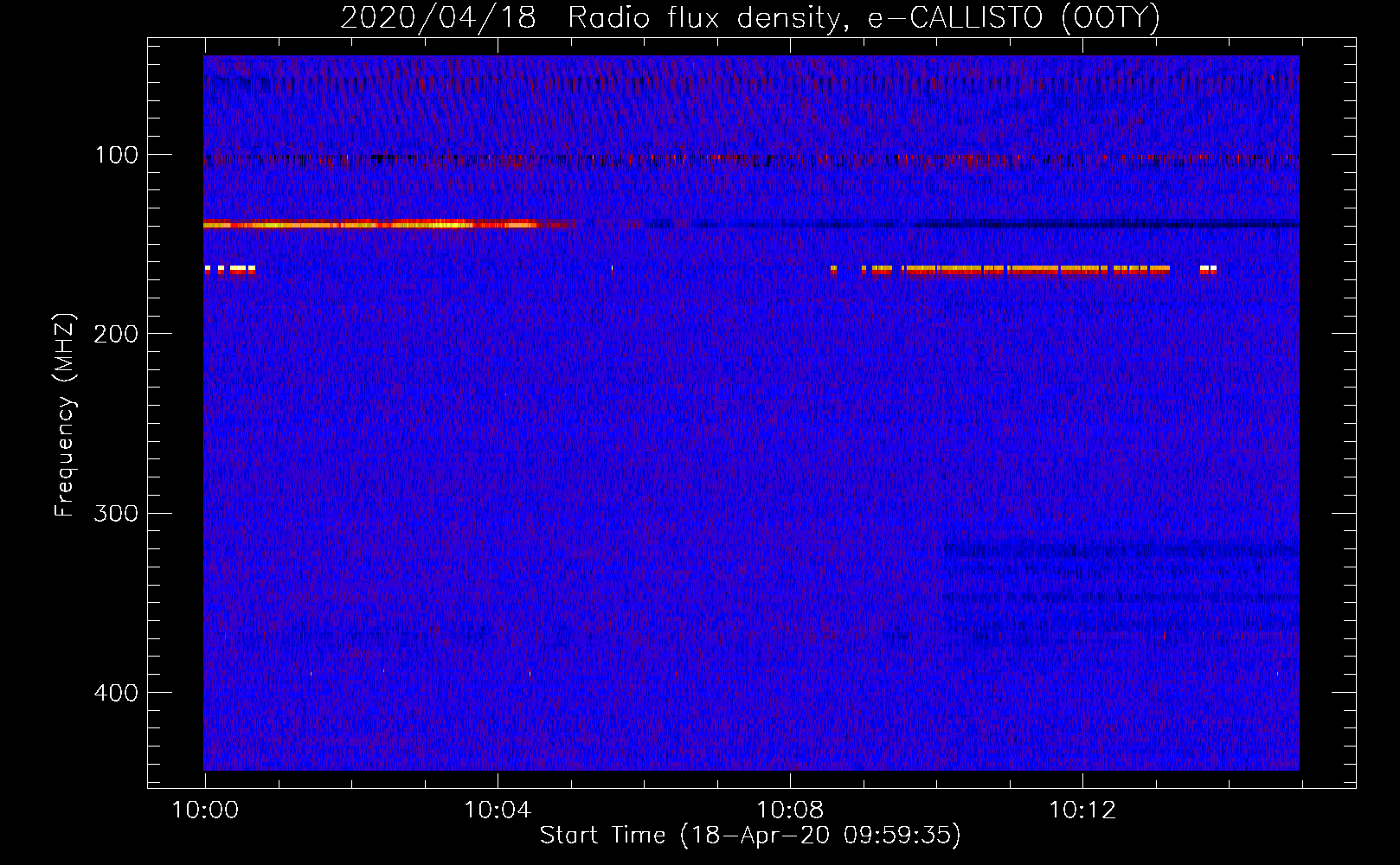Click the '200' frequency tick label
The image size is (1400, 865).
tap(117, 334)
